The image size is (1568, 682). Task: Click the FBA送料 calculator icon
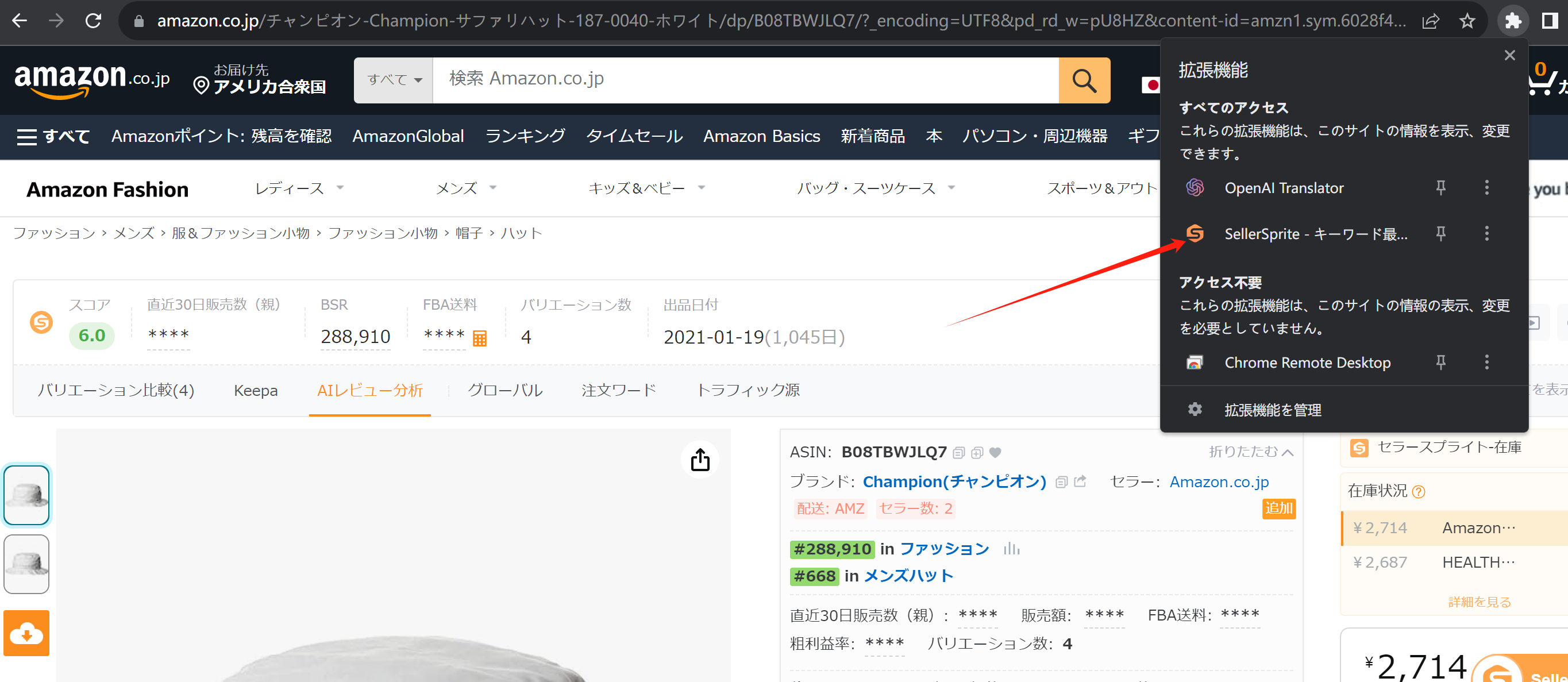tap(480, 338)
